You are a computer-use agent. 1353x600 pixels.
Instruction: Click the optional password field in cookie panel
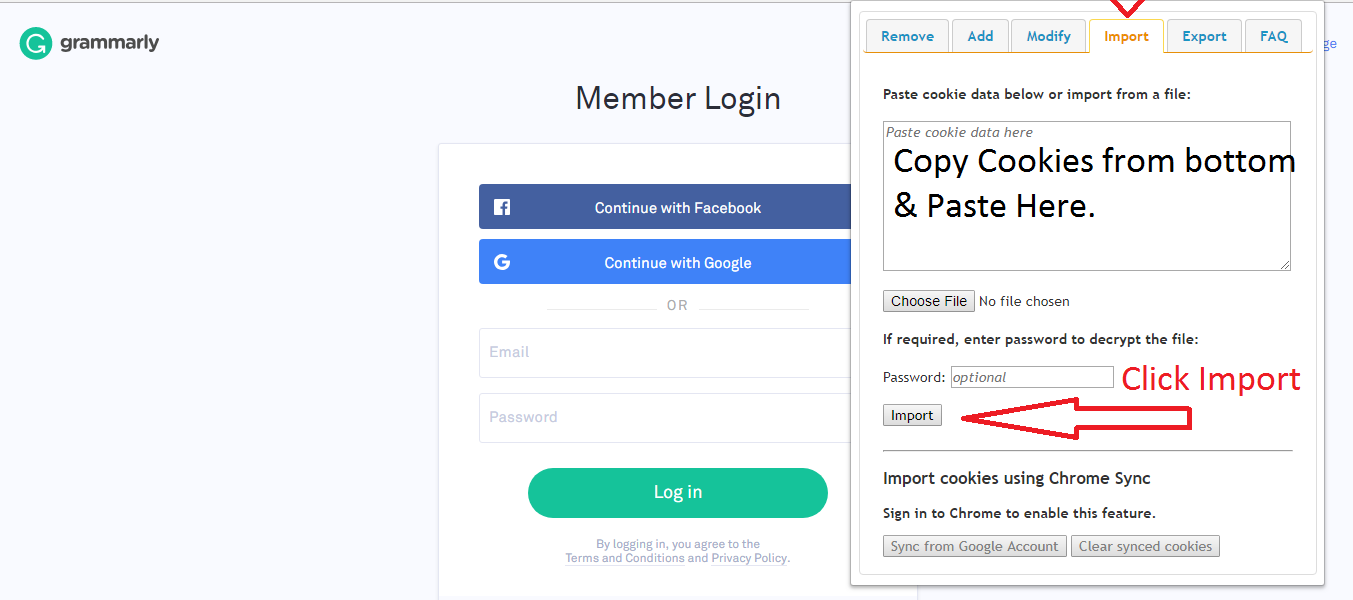[1031, 377]
